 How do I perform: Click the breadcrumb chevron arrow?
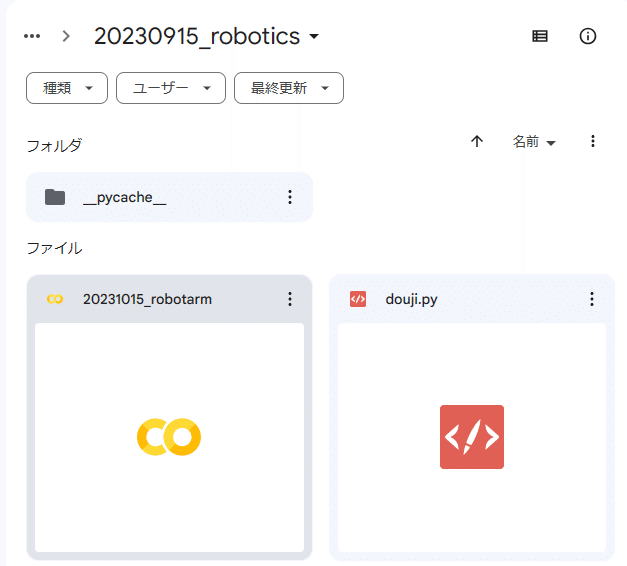click(x=66, y=36)
